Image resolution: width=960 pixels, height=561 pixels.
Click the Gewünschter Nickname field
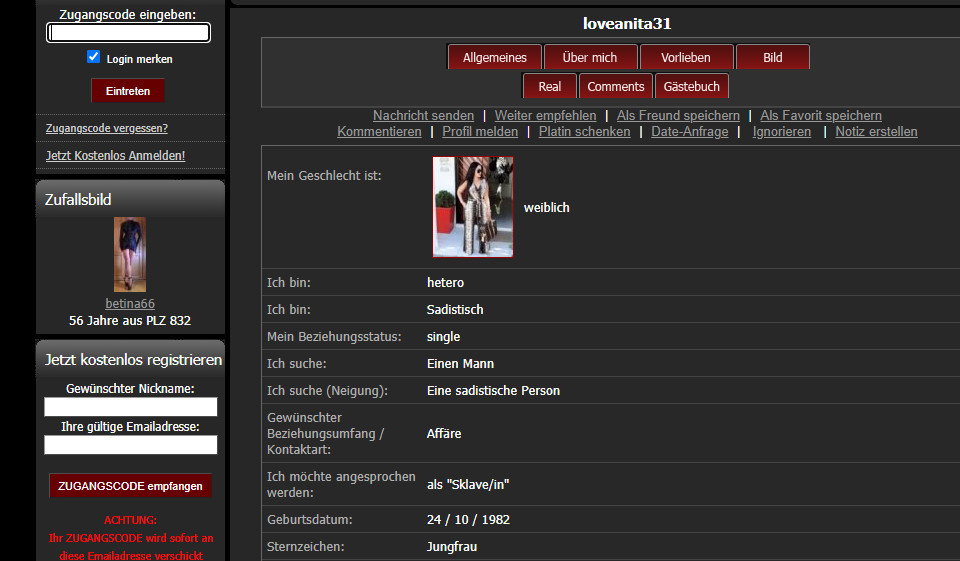(x=131, y=407)
